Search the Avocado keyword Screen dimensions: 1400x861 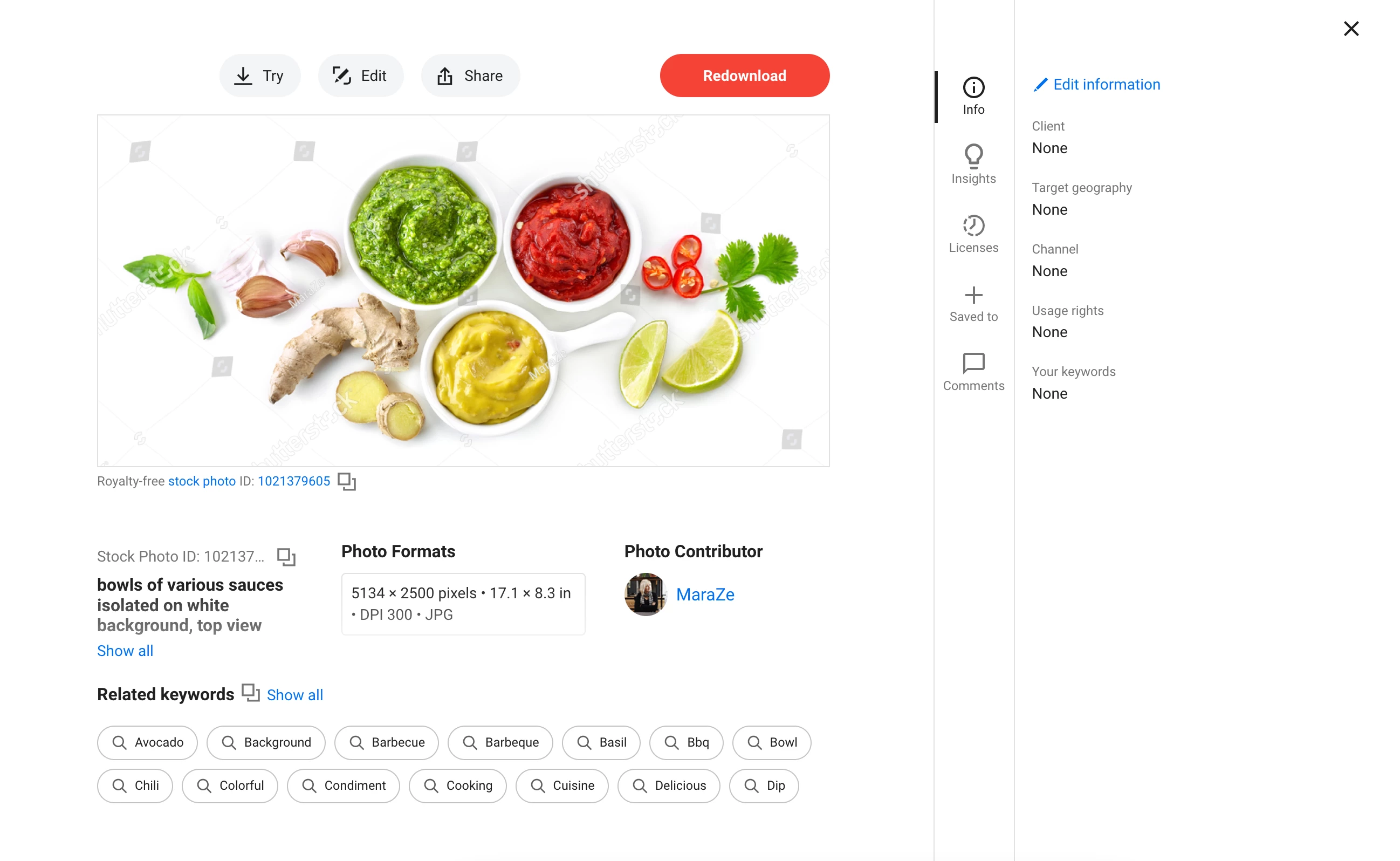point(147,742)
